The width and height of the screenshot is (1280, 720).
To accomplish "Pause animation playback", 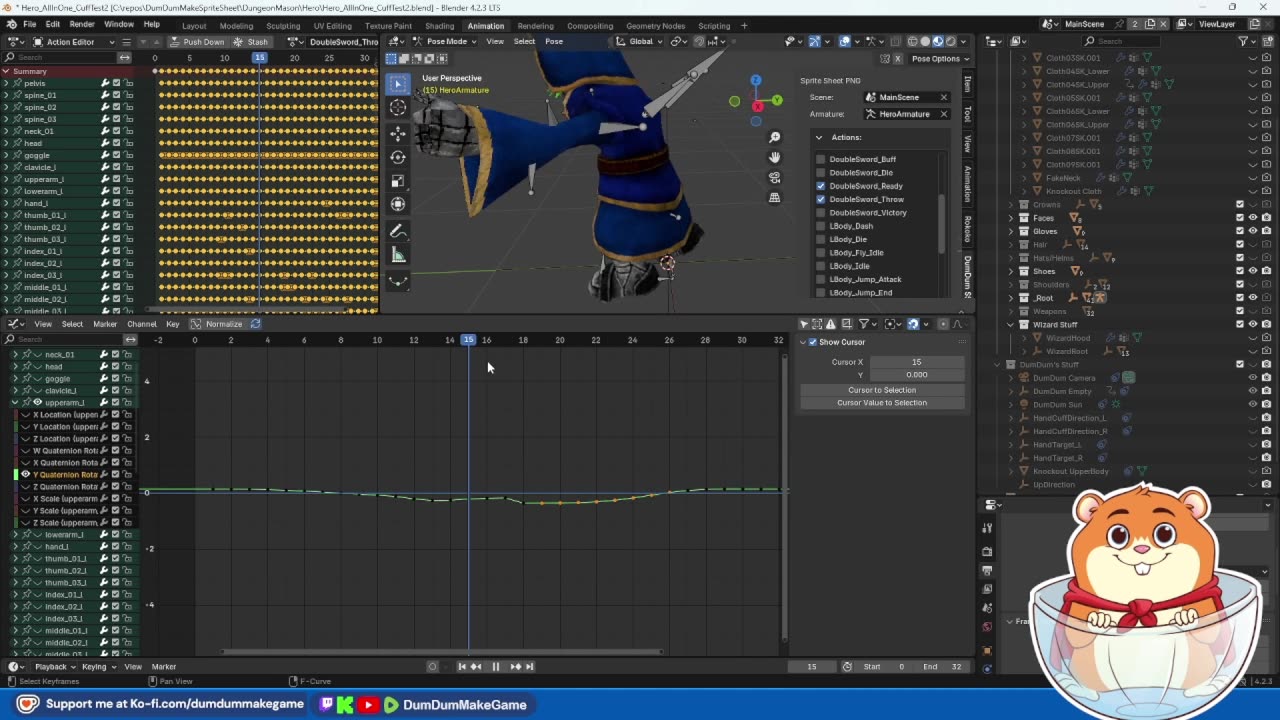I will coord(495,666).
